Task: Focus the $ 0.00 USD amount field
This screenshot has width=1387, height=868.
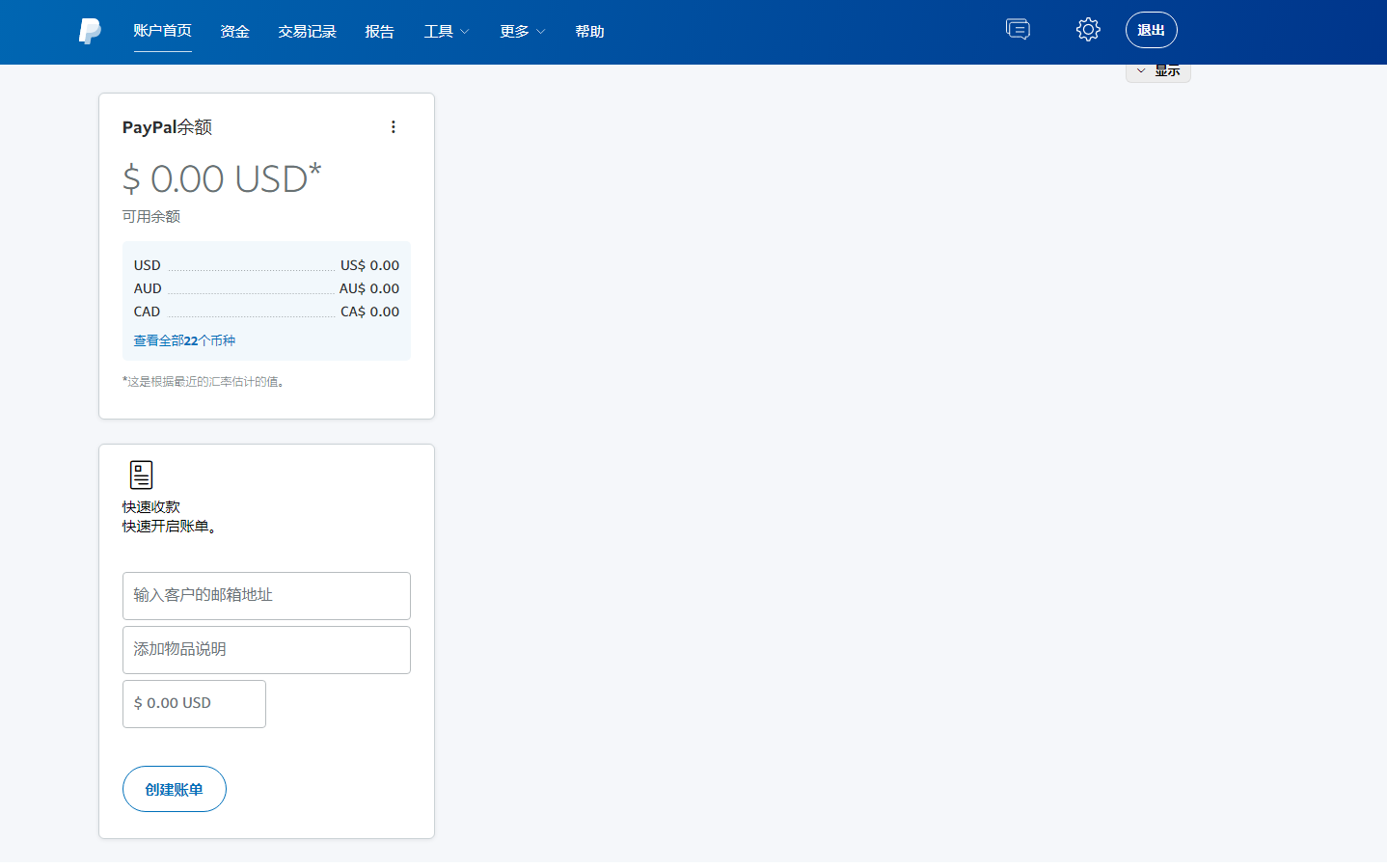Action: (194, 704)
